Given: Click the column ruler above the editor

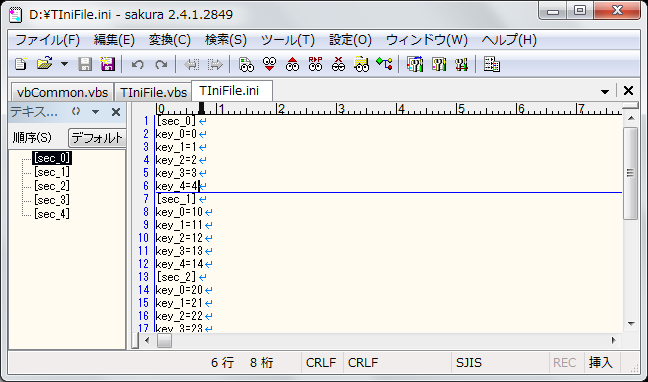Looking at the screenshot, I should coord(388,109).
